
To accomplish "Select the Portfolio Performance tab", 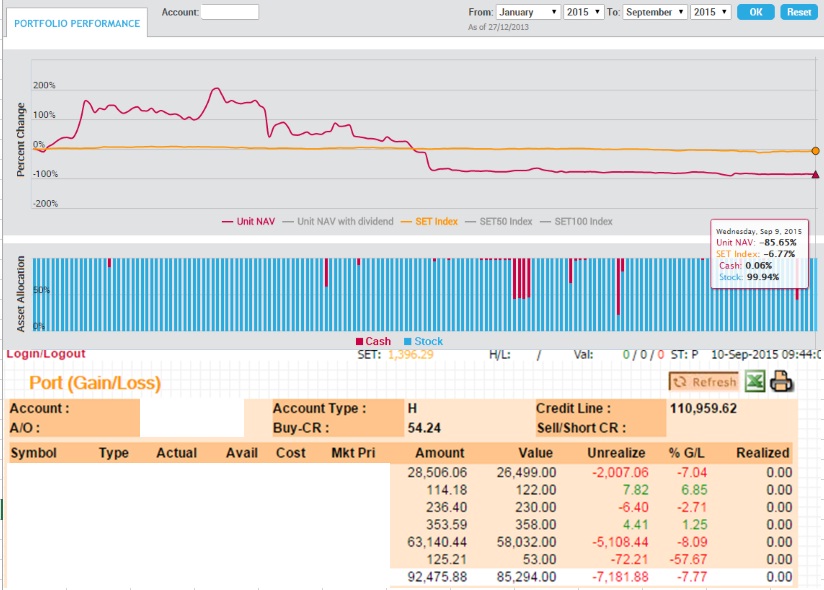I will [x=76, y=23].
